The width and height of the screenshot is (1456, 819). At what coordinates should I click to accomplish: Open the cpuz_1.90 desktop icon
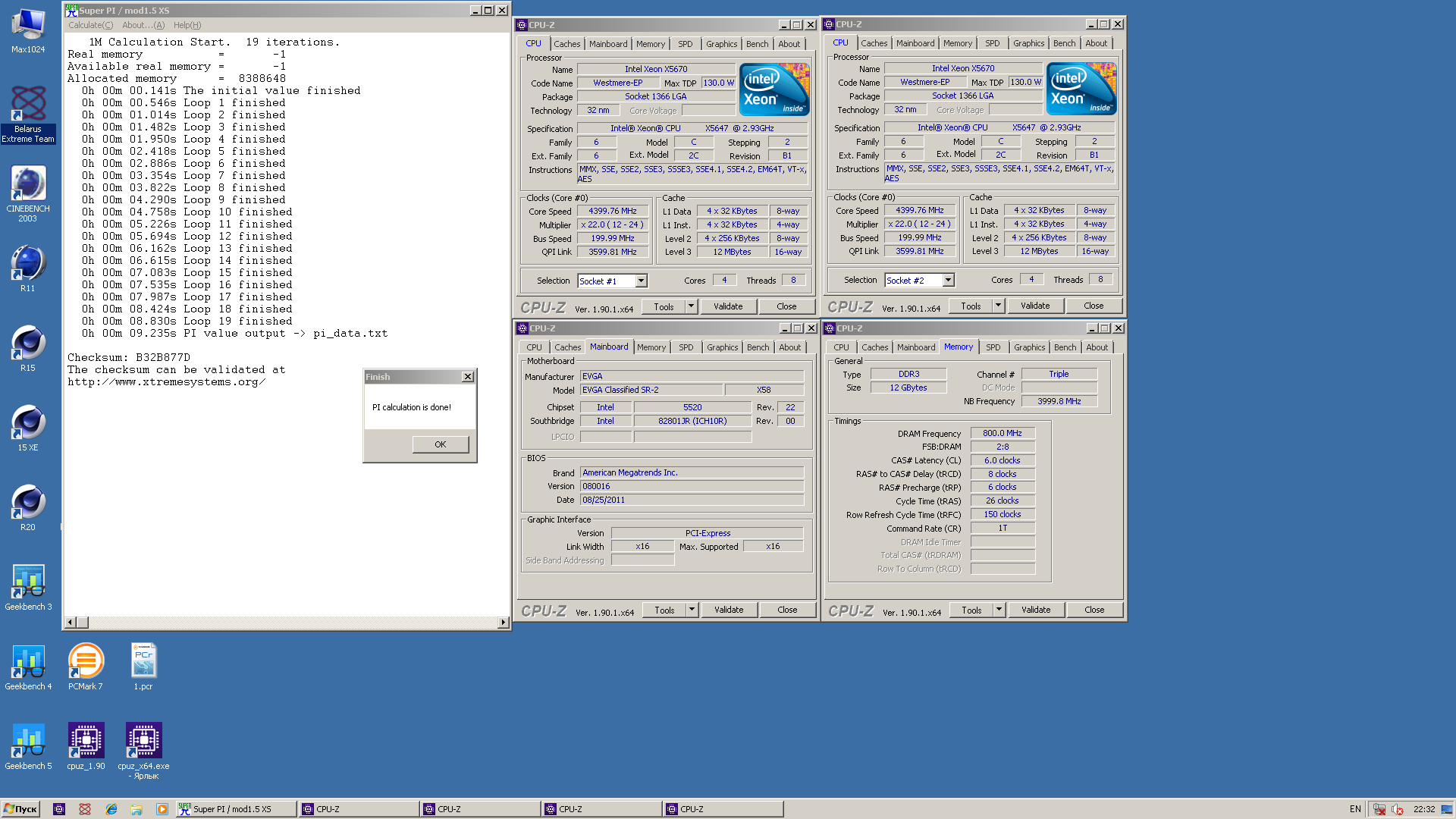pos(86,746)
